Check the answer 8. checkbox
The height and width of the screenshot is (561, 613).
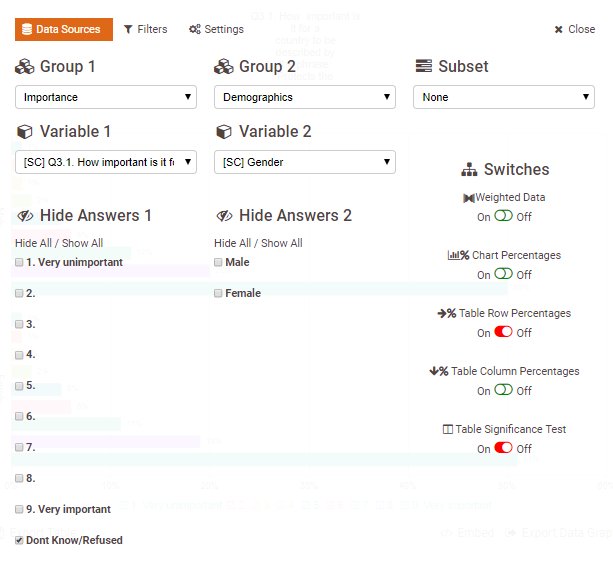coord(19,478)
